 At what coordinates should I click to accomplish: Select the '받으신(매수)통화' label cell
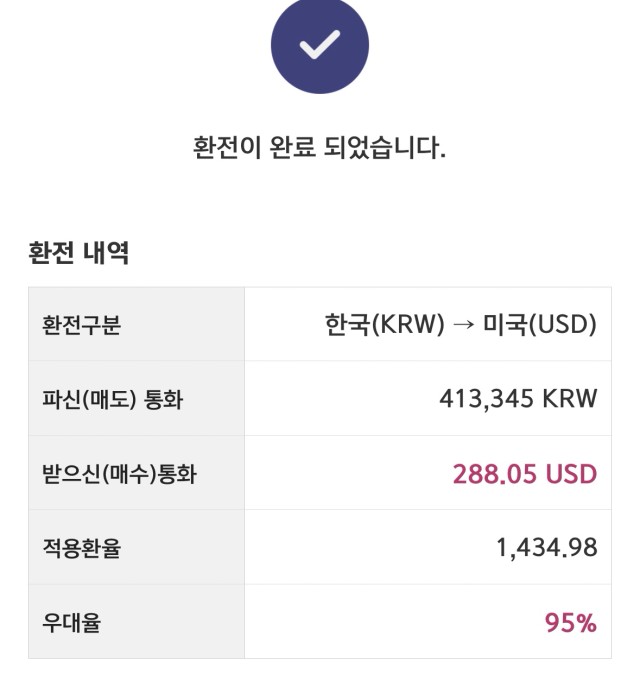point(137,473)
